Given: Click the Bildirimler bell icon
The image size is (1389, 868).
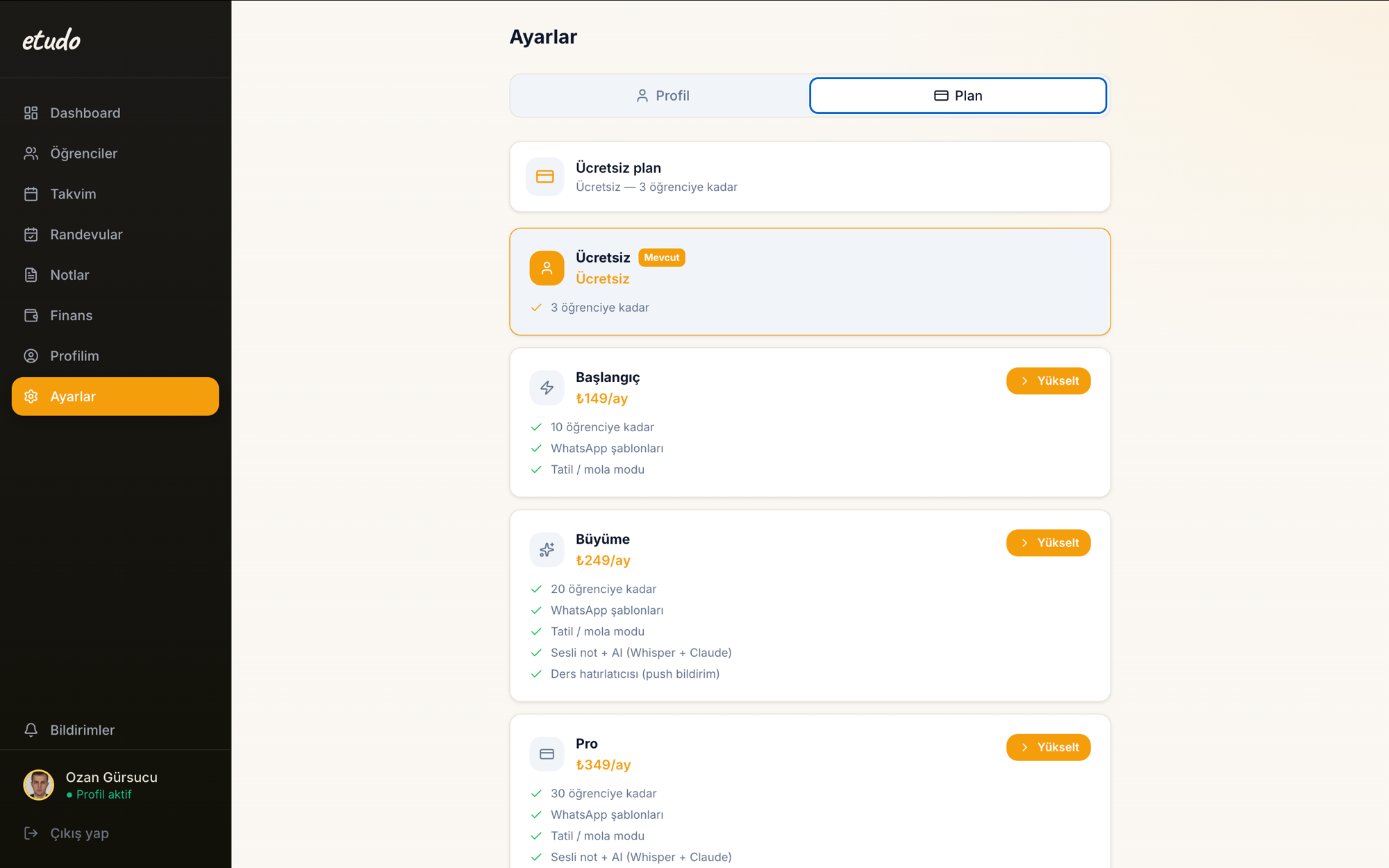Looking at the screenshot, I should point(31,730).
